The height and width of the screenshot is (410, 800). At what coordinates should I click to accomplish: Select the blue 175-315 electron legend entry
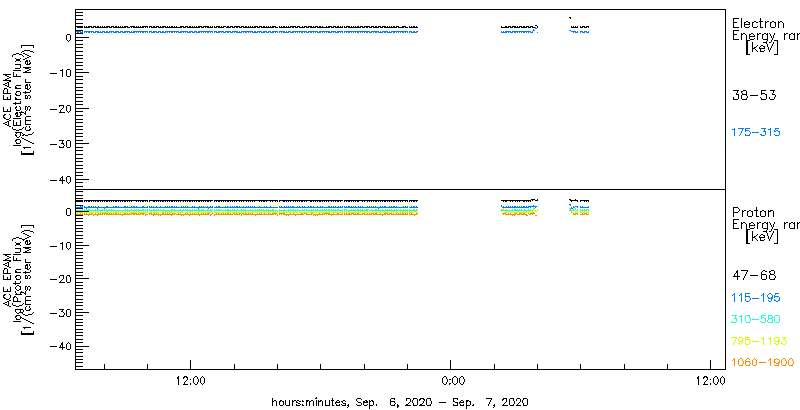tap(756, 133)
